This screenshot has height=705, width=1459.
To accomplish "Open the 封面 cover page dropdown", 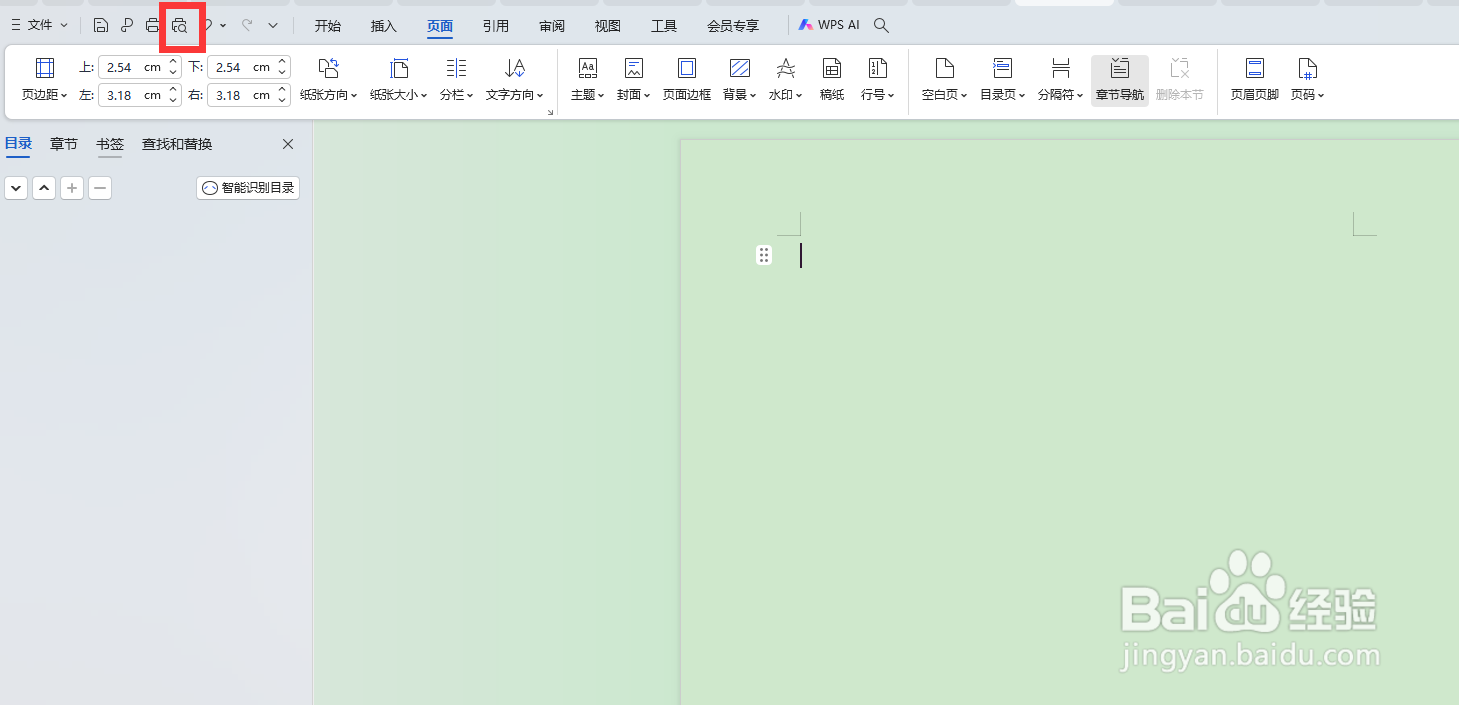I will [x=633, y=80].
